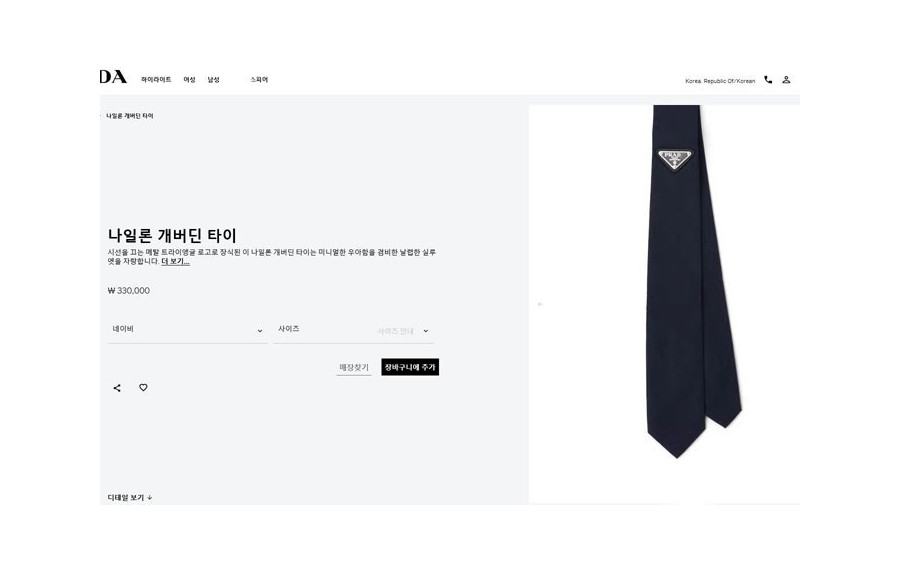Screen dimensions: 900x572
Task: Open the user account icon
Action: coord(786,80)
